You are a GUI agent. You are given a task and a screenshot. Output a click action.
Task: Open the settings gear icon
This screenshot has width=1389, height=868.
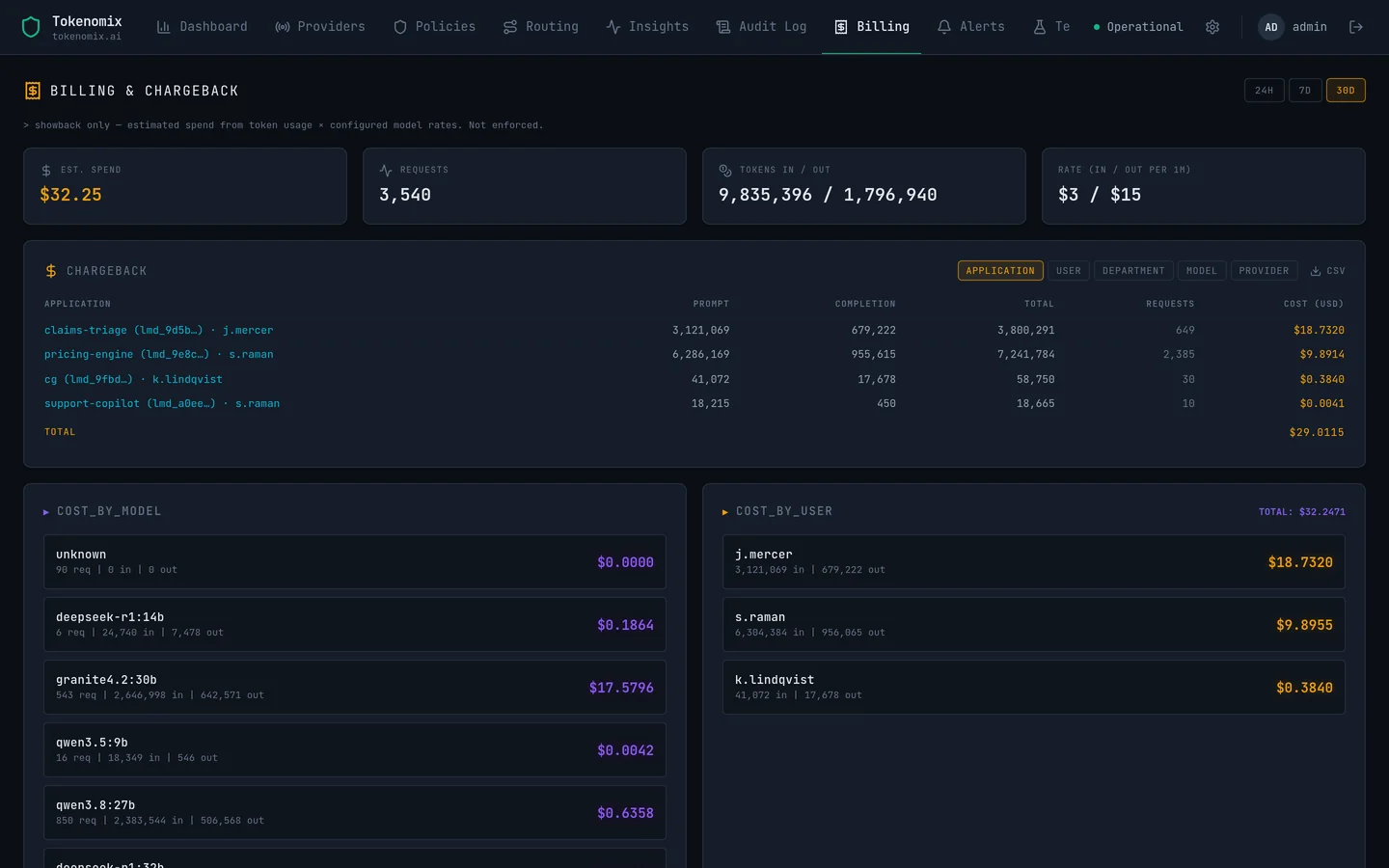[1212, 27]
